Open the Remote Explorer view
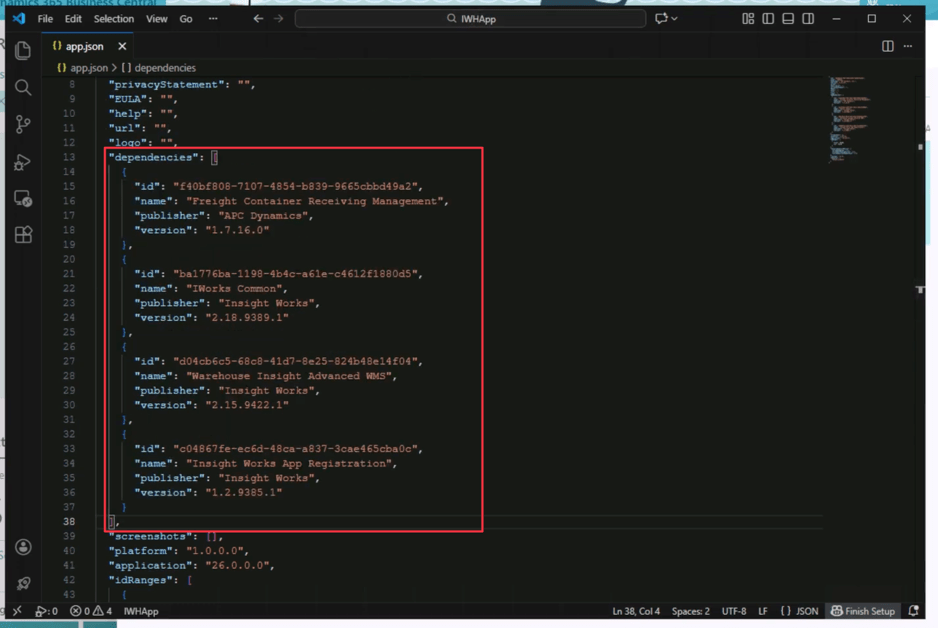The image size is (938, 628). (23, 199)
